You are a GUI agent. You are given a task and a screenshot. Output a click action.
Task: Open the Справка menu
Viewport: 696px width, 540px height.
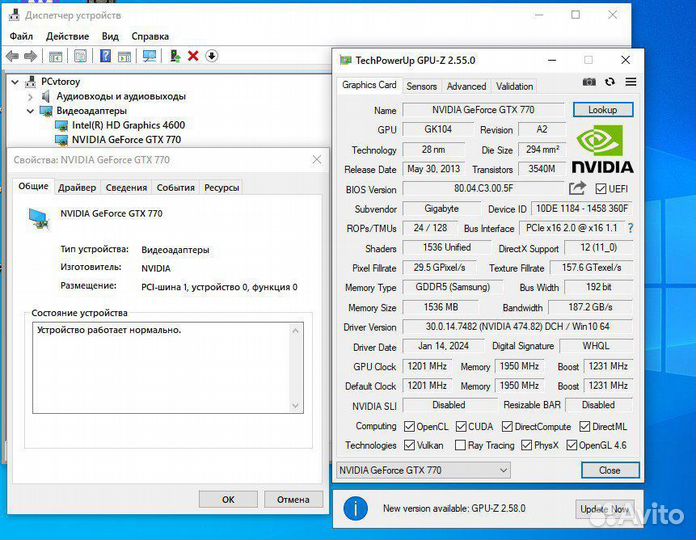(x=150, y=36)
